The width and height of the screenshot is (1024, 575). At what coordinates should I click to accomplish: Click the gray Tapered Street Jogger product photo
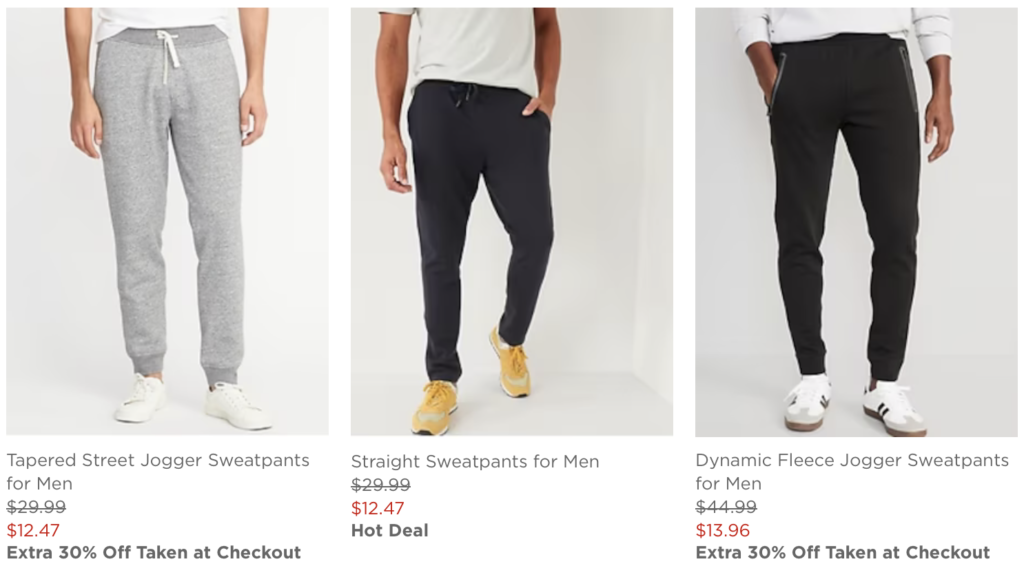pyautogui.click(x=167, y=220)
